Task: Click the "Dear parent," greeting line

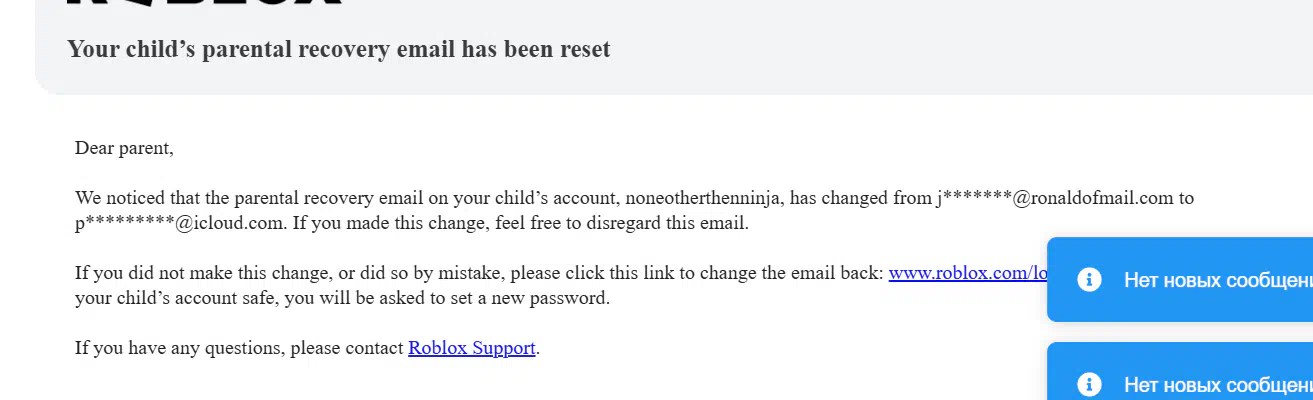Action: [124, 148]
